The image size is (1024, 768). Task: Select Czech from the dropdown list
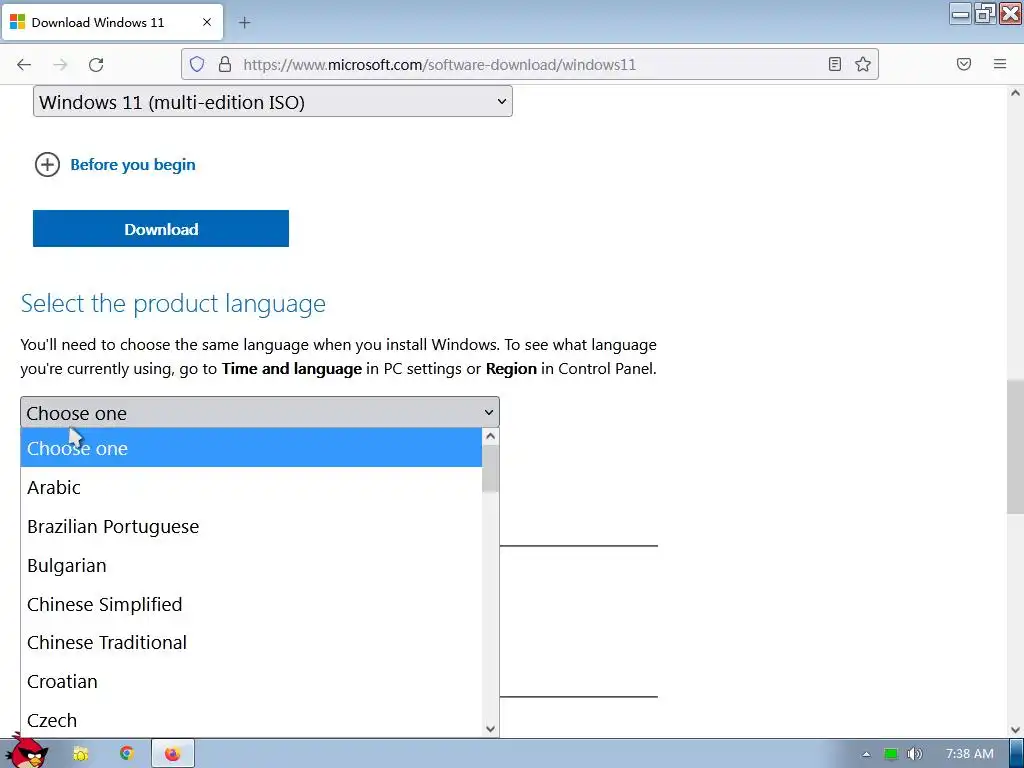point(251,720)
